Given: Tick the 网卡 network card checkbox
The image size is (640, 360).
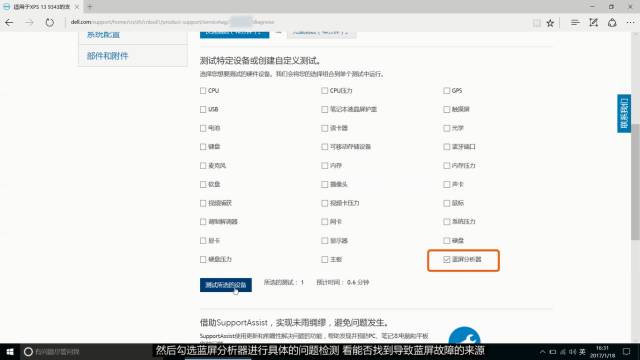Looking at the screenshot, I should (x=324, y=222).
